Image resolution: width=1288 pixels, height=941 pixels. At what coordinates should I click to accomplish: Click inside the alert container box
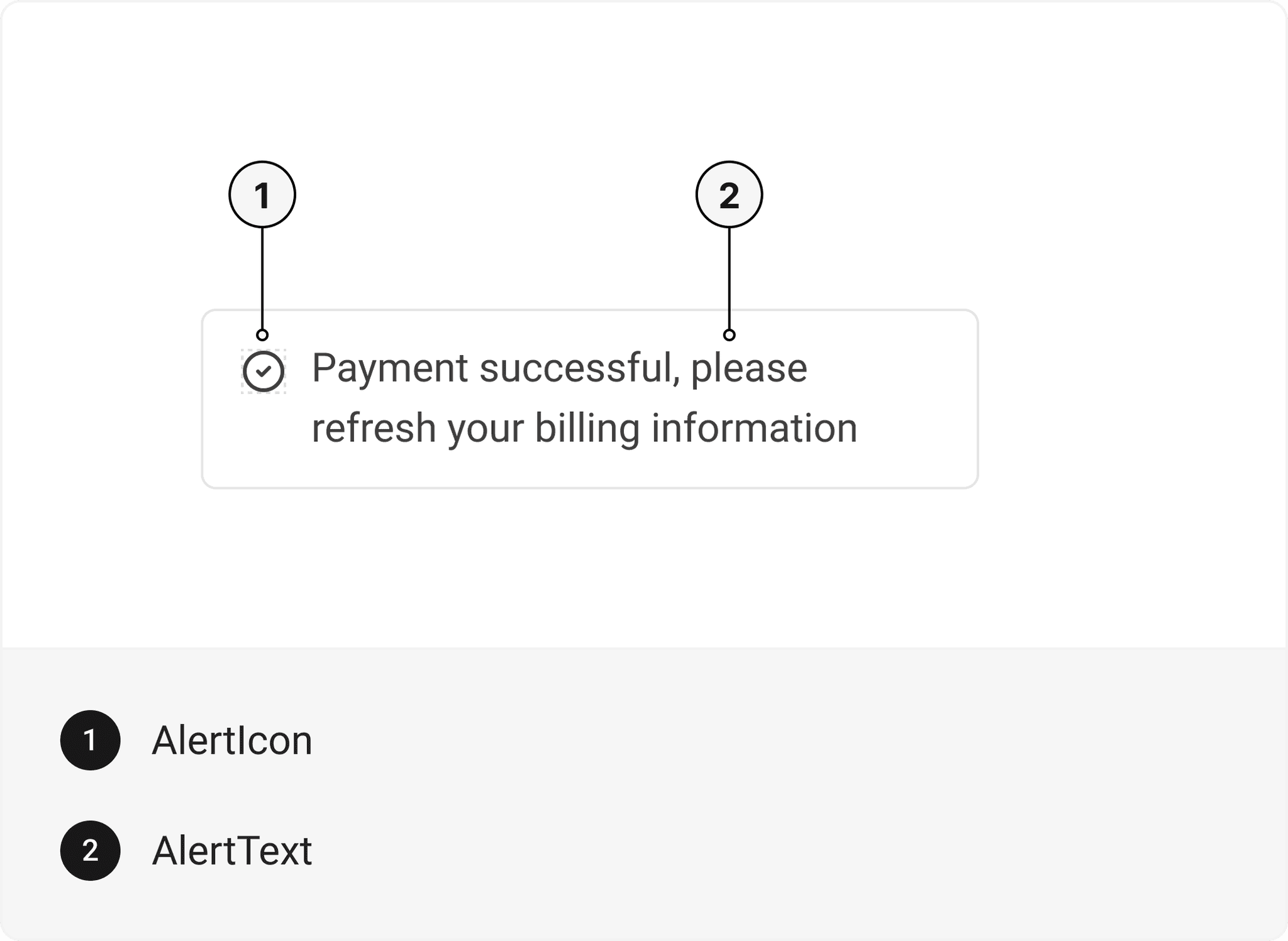click(x=591, y=465)
